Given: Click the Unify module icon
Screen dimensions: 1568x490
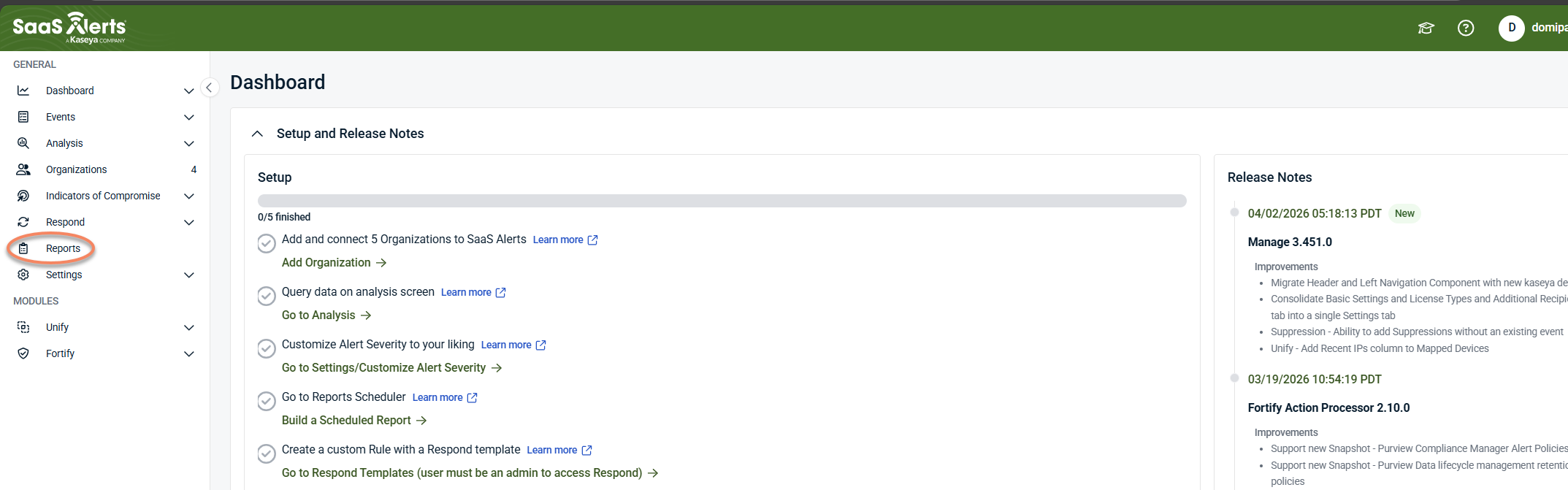Looking at the screenshot, I should [23, 327].
